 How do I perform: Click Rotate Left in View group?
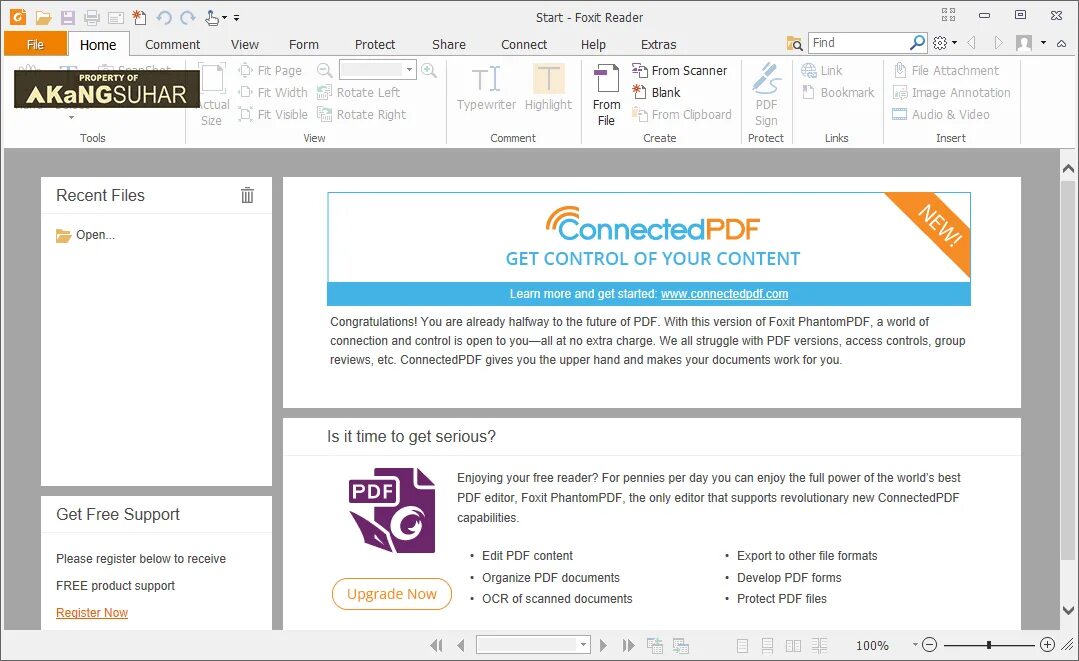[x=359, y=92]
